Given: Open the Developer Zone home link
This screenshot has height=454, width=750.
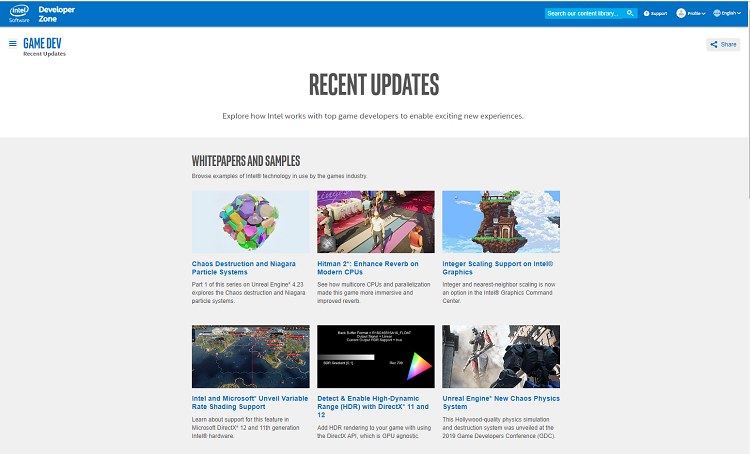Looking at the screenshot, I should pos(56,14).
